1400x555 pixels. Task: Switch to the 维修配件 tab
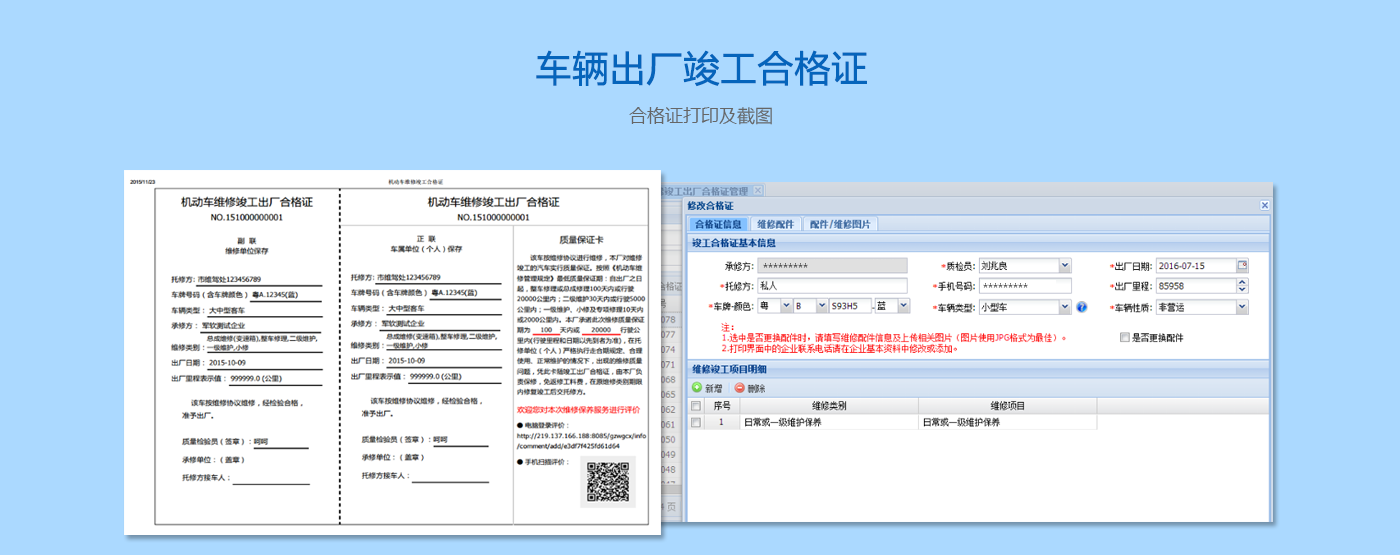(x=775, y=224)
